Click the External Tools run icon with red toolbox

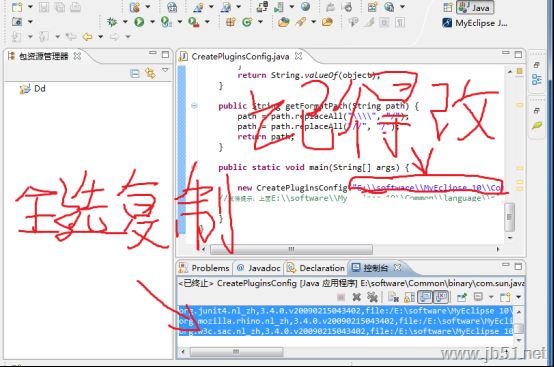[194, 22]
